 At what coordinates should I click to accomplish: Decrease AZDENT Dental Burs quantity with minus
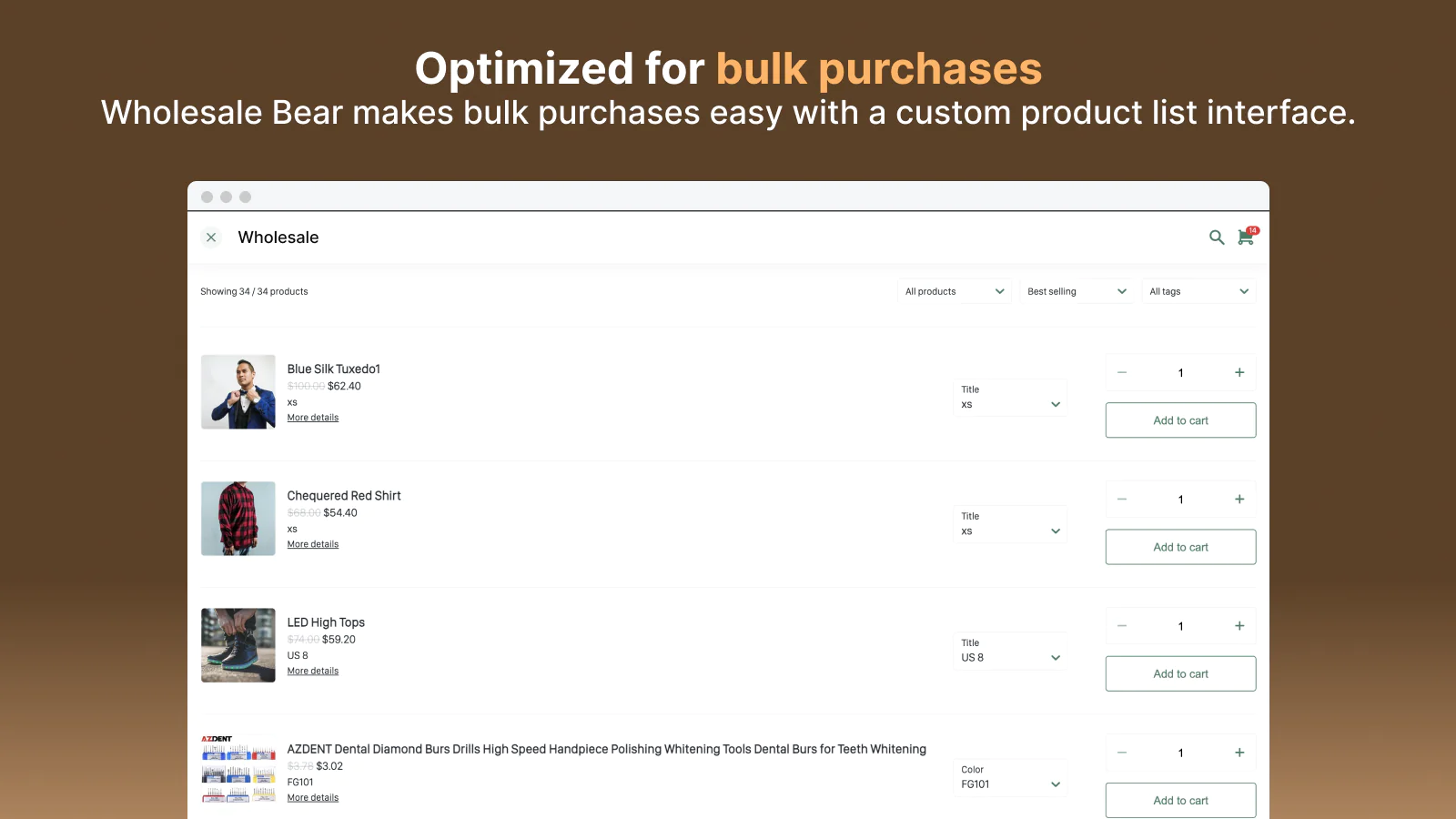[x=1122, y=753]
